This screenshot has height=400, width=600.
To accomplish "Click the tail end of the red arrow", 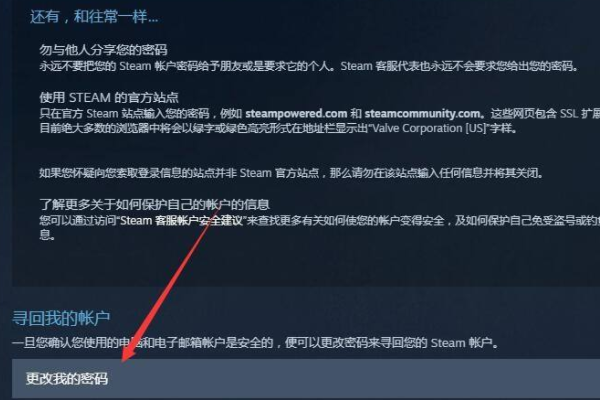I will click(x=218, y=210).
